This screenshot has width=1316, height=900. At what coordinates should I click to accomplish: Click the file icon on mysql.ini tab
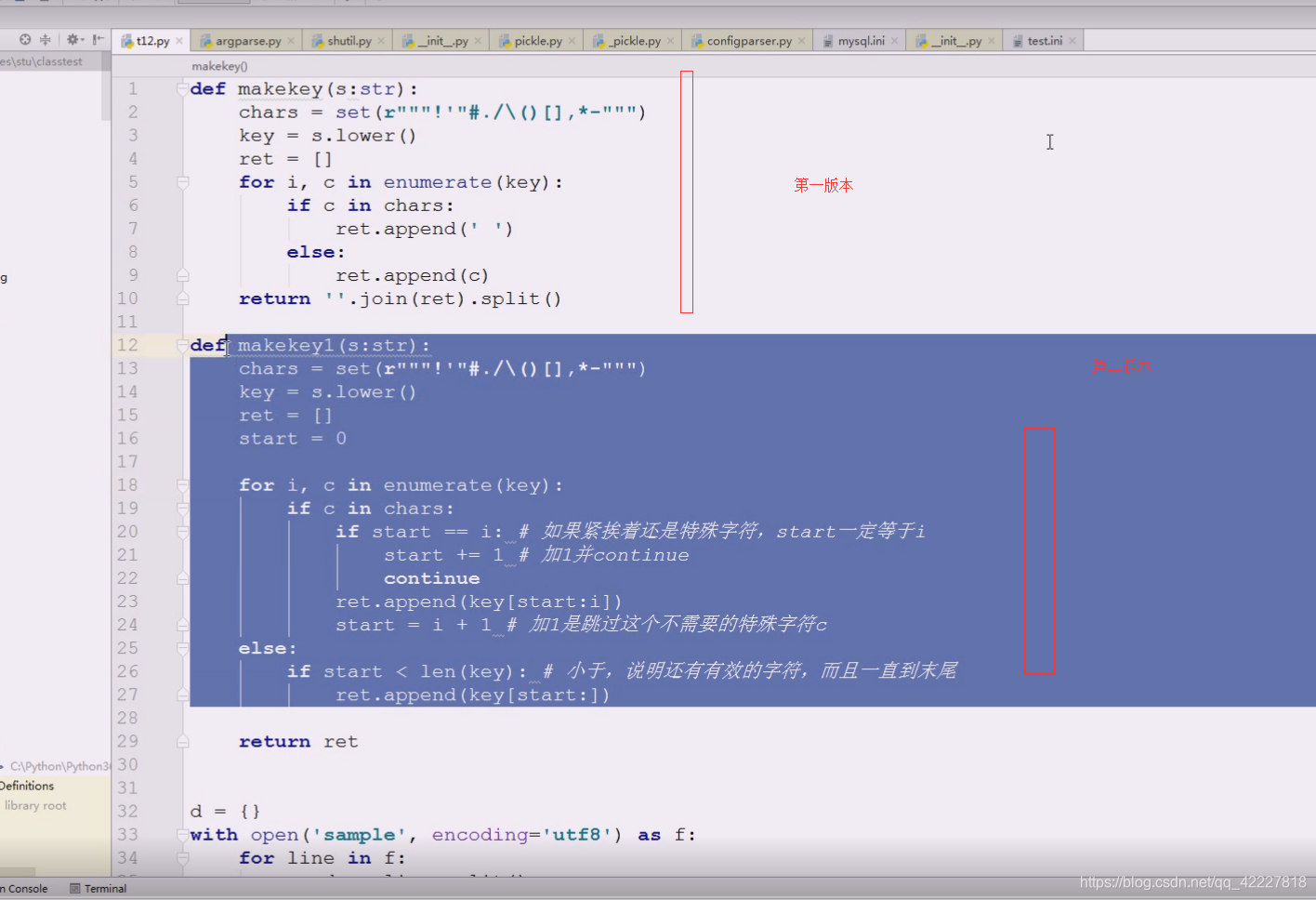[x=827, y=41]
